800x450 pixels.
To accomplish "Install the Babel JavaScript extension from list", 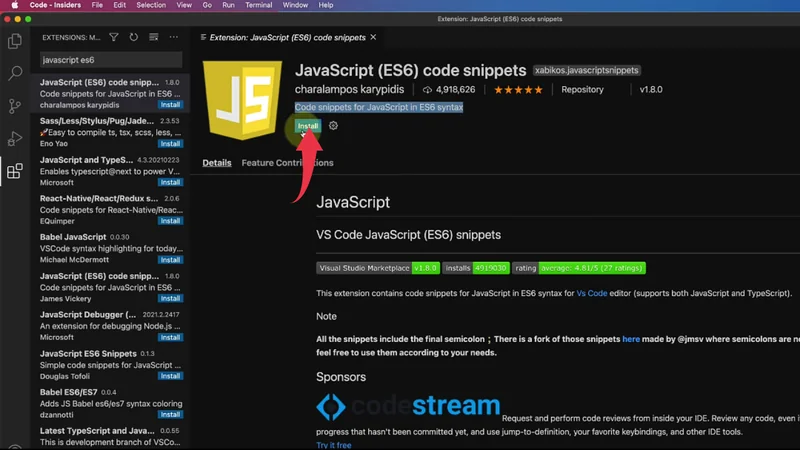I will (x=170, y=260).
